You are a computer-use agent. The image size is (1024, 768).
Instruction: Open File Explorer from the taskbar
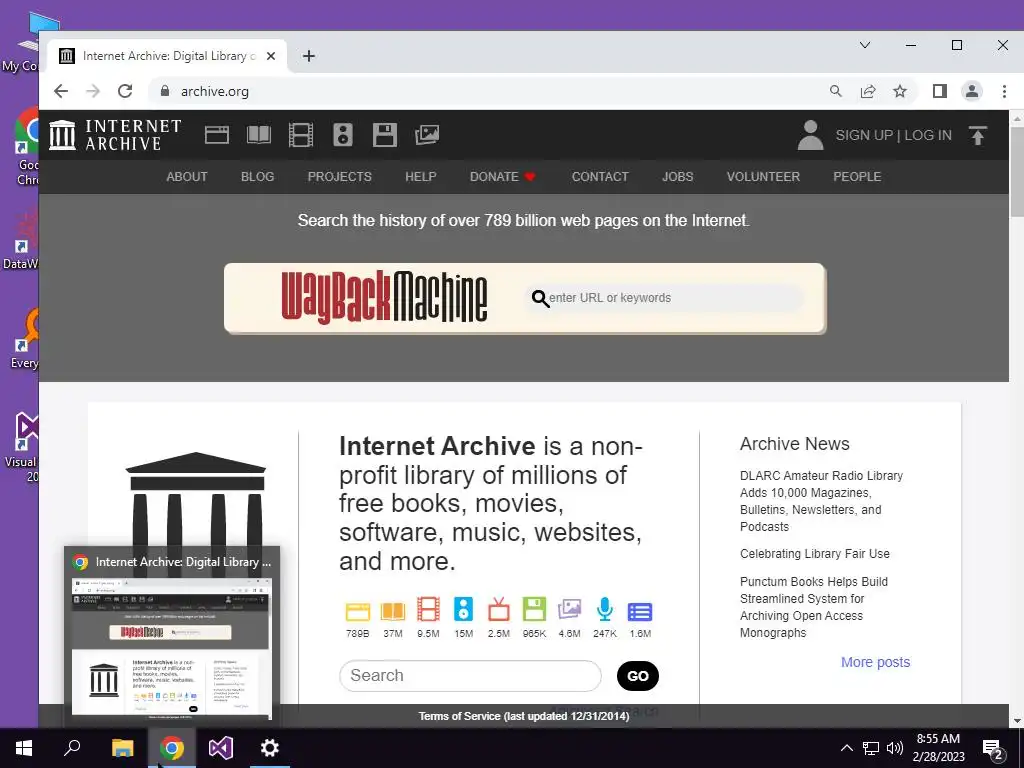[x=122, y=748]
